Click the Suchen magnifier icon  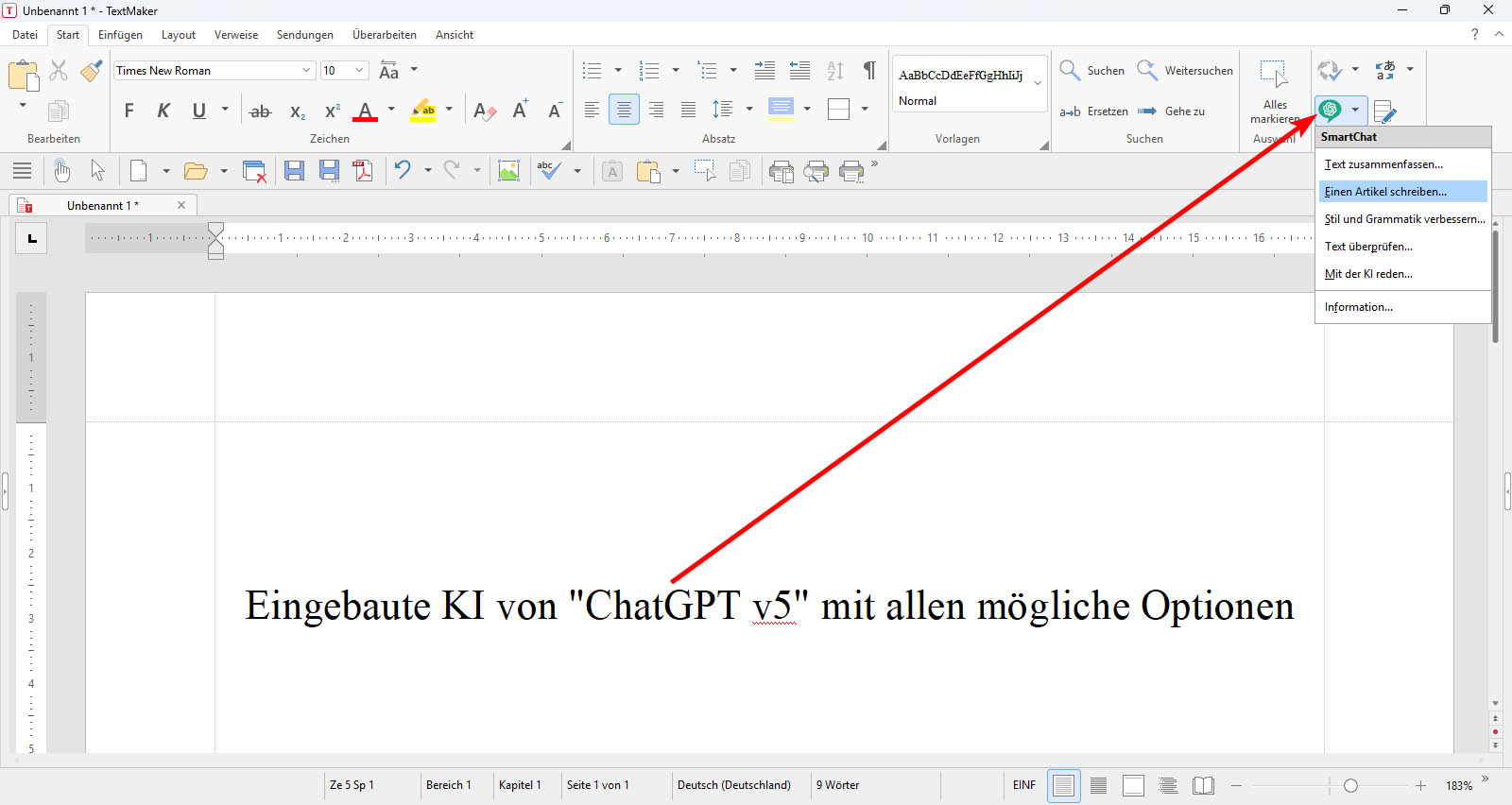(x=1070, y=71)
